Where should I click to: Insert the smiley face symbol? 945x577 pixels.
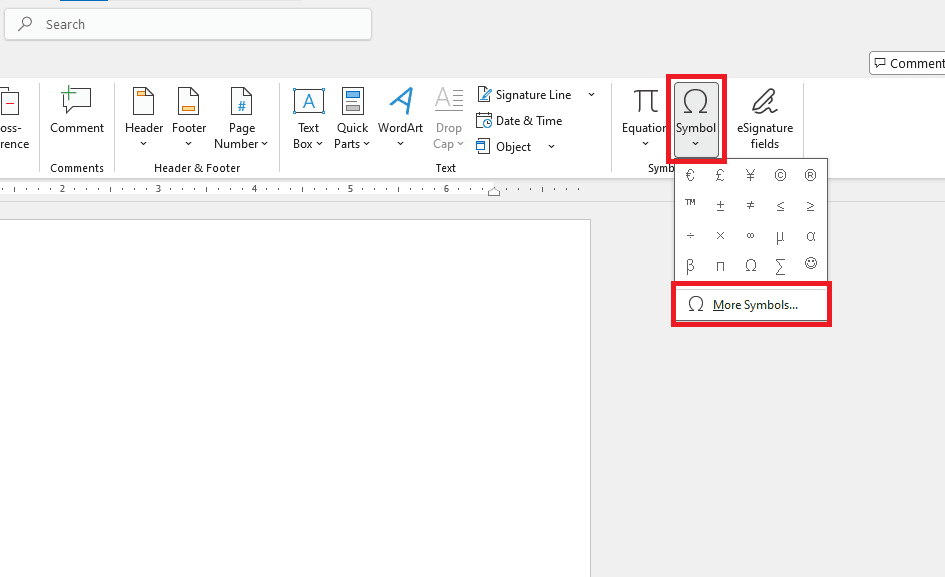pyautogui.click(x=811, y=263)
